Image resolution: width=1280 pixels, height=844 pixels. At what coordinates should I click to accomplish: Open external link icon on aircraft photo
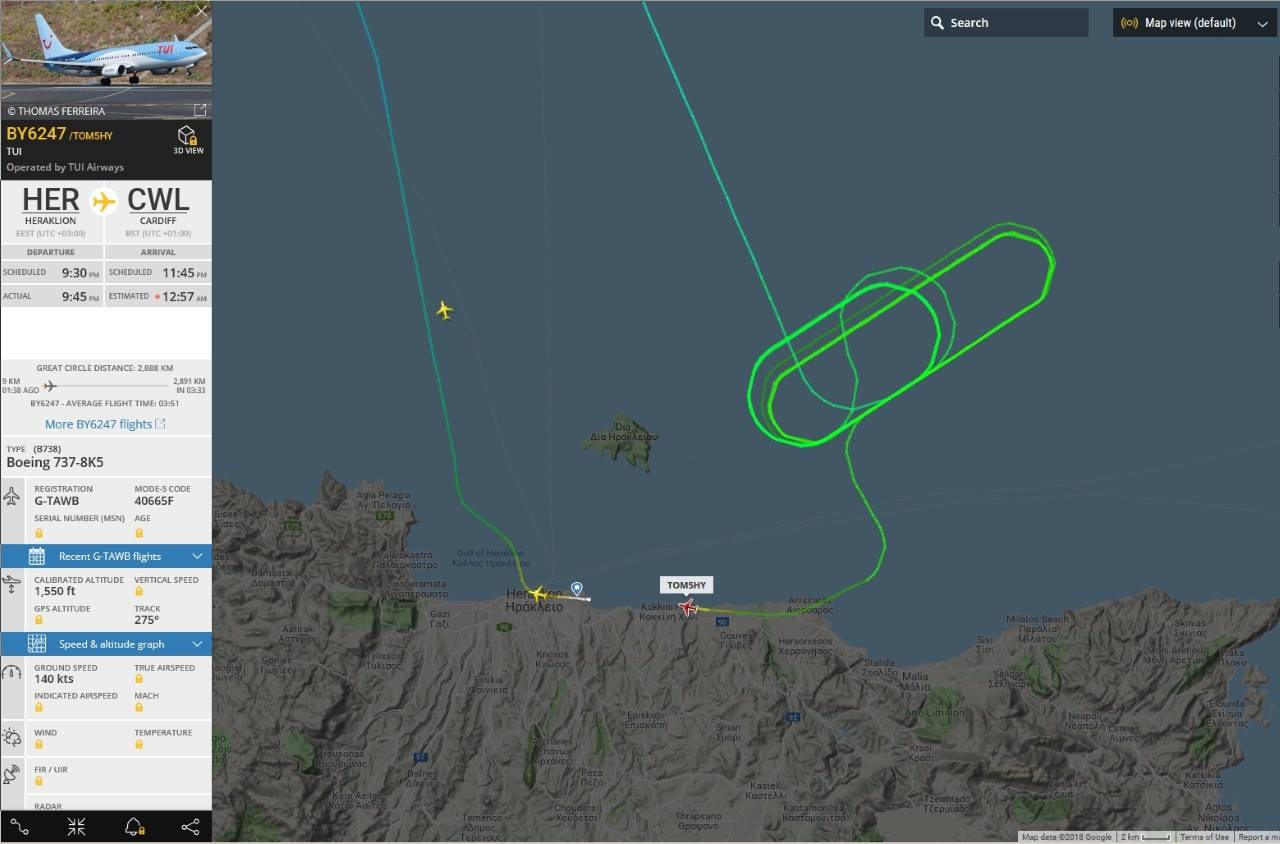[x=200, y=110]
